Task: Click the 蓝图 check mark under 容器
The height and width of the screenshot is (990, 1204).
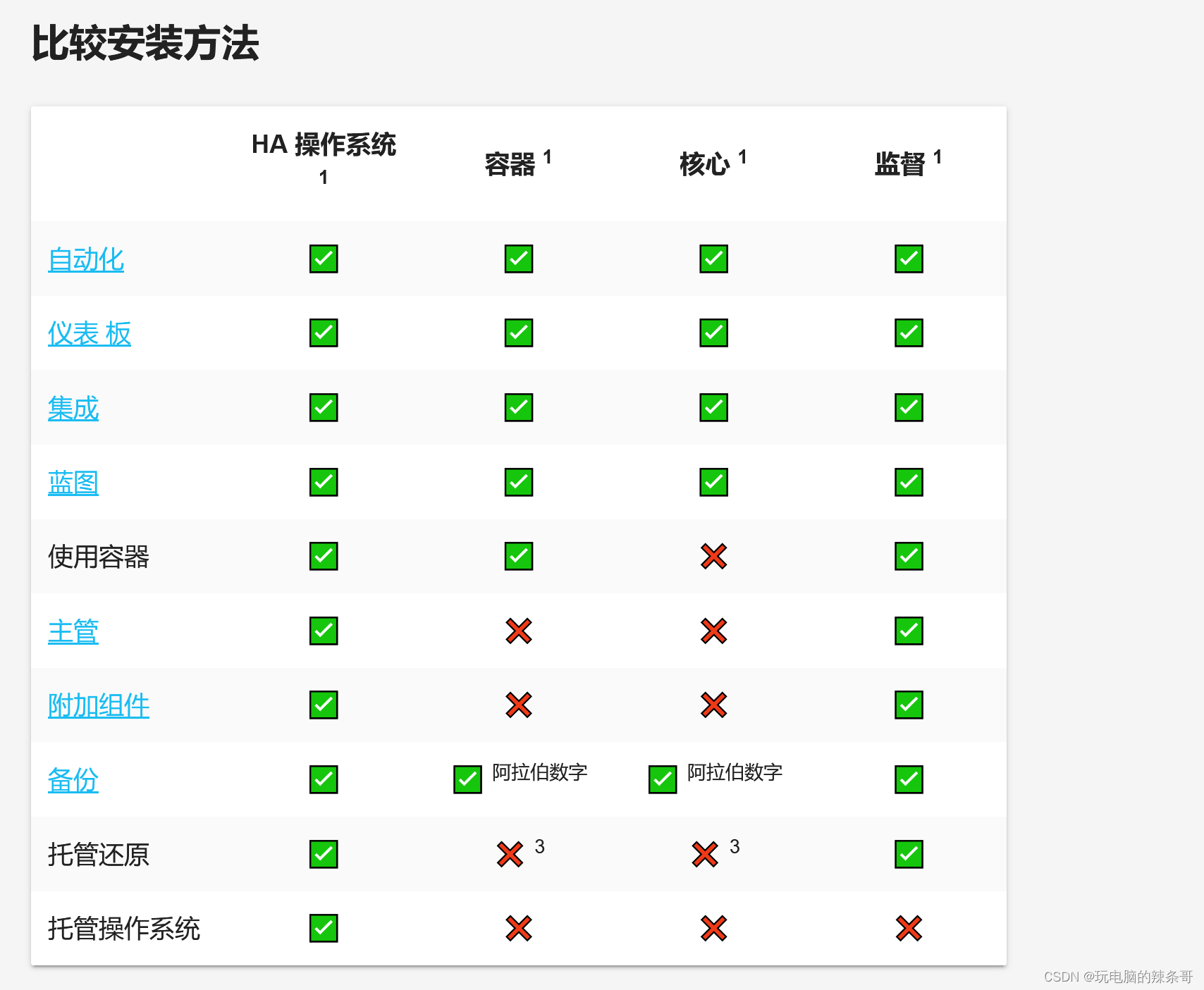Action: pos(519,482)
